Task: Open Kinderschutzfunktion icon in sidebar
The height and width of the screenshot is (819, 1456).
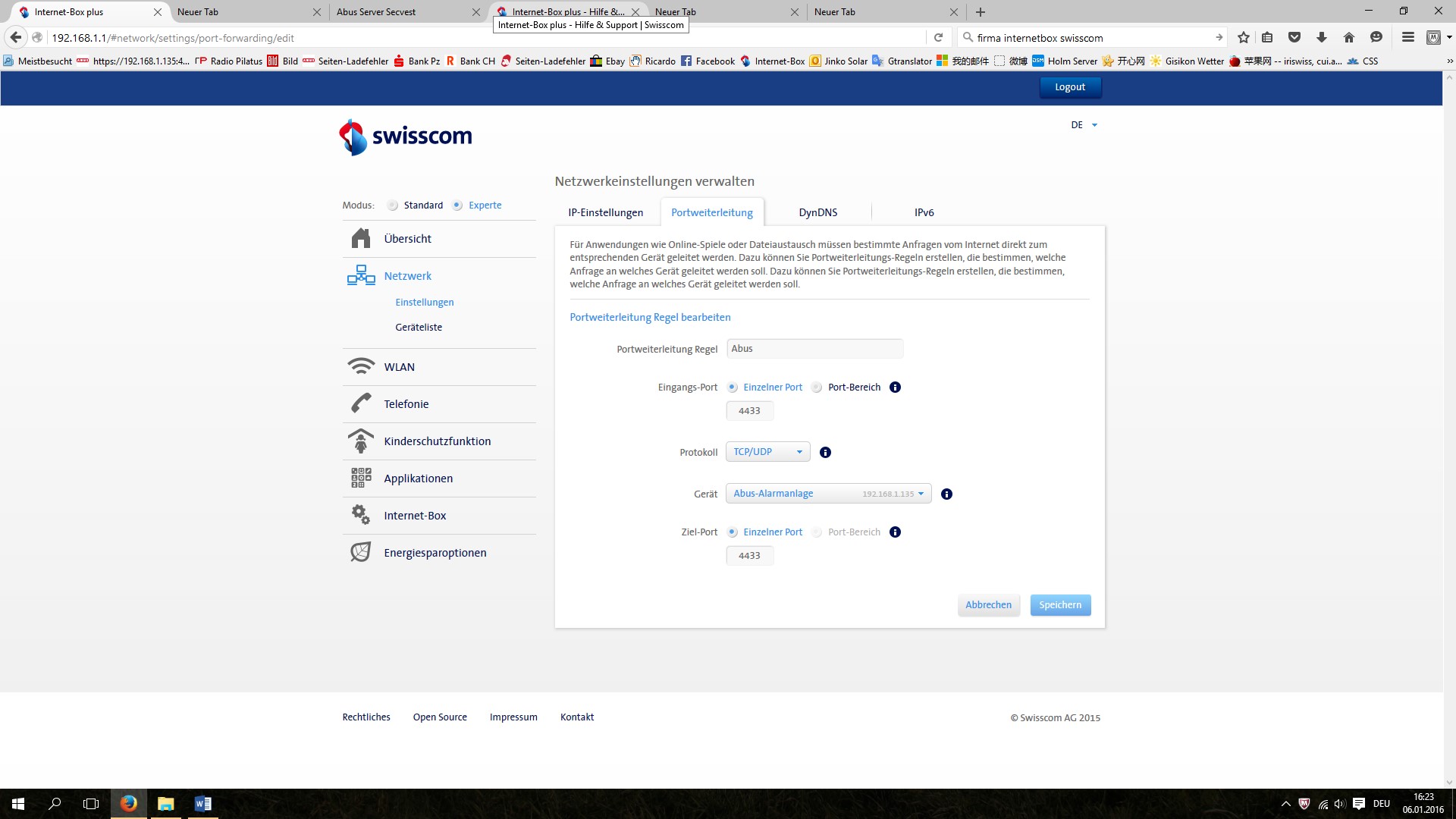Action: pos(361,441)
